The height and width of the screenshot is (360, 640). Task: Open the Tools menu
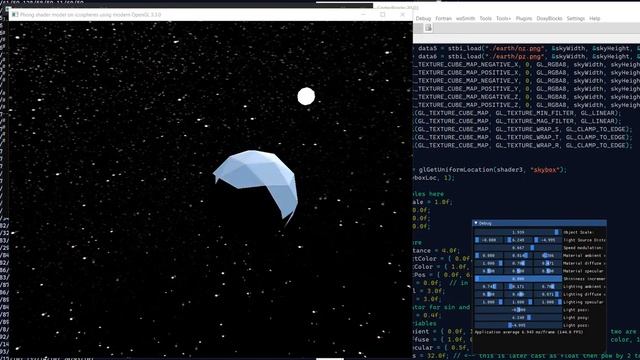(485, 19)
